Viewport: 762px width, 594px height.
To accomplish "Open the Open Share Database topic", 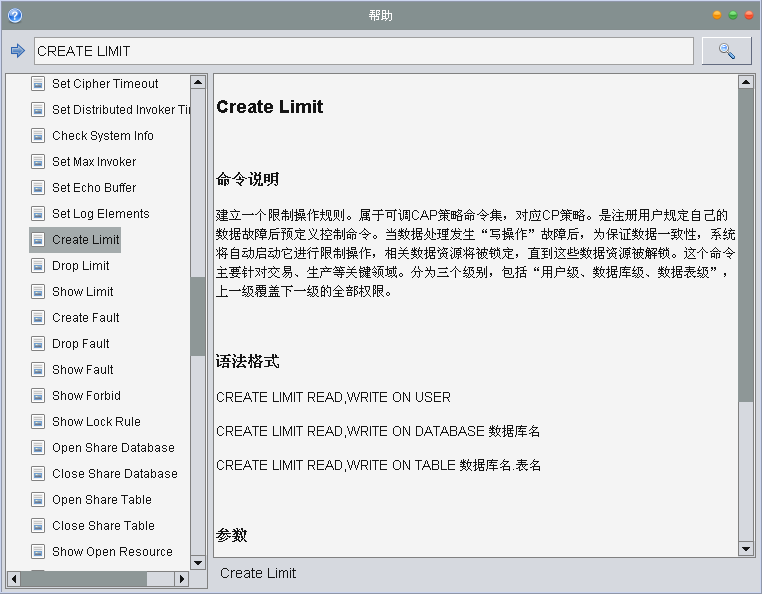I will [x=113, y=448].
